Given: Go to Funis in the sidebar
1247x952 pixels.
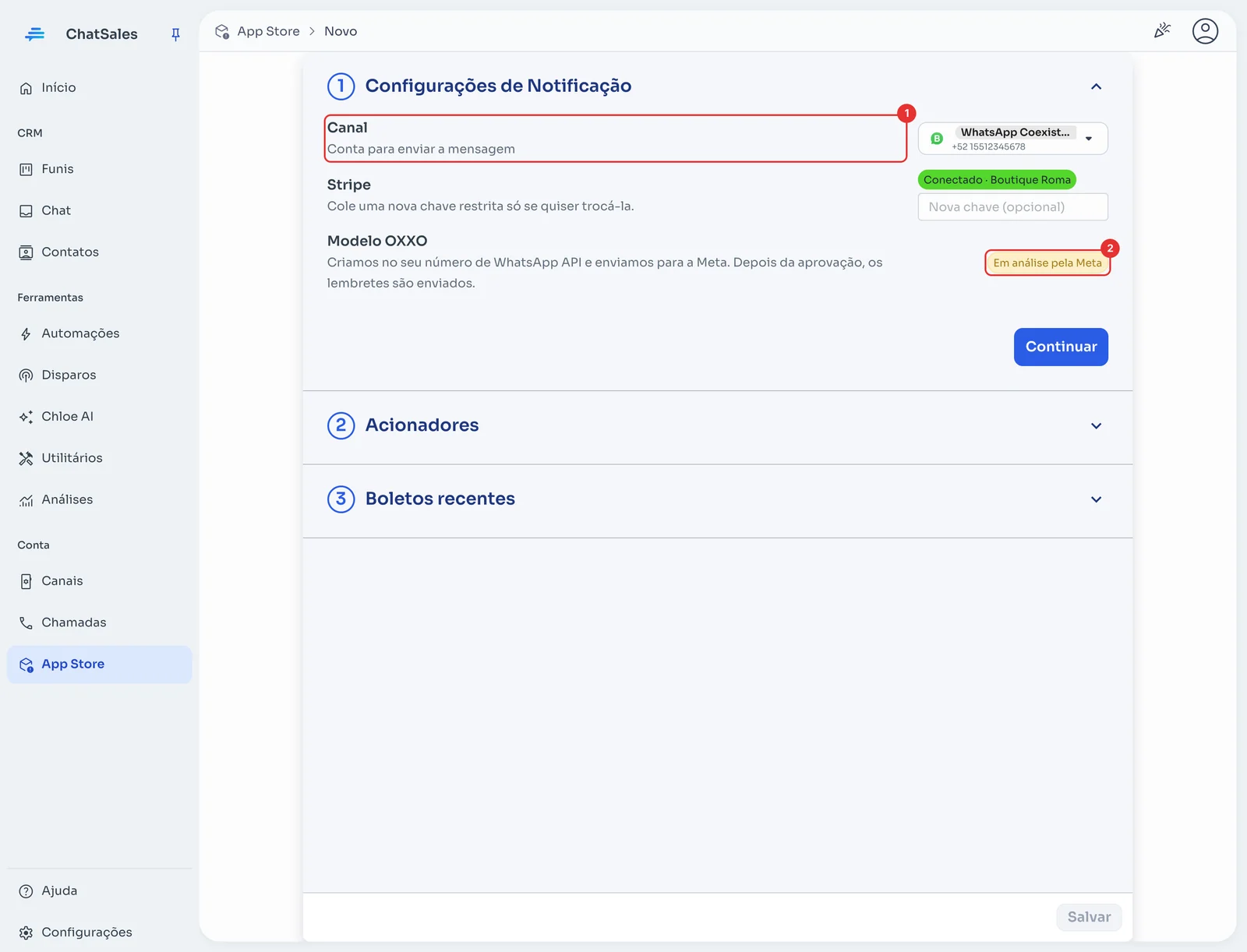Looking at the screenshot, I should pos(100,169).
